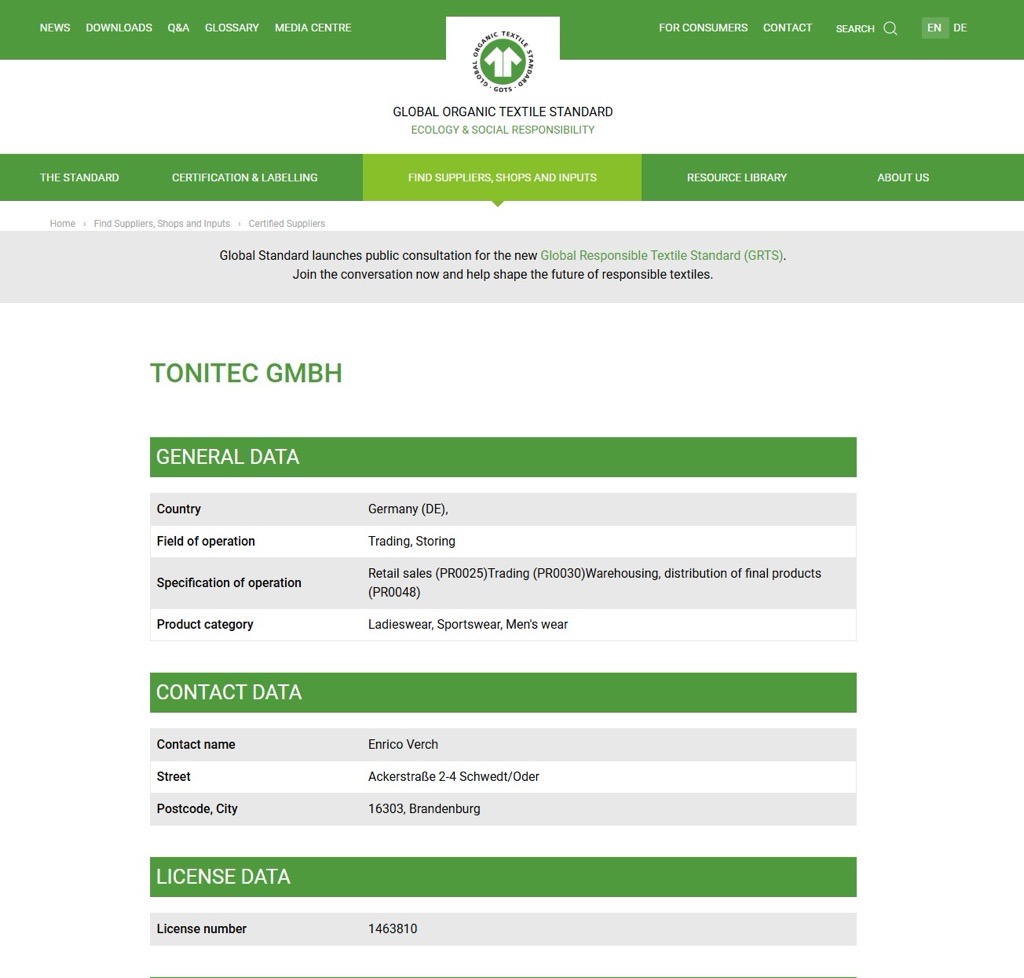Click the Contact name label
Viewport: 1024px width, 978px height.
196,744
